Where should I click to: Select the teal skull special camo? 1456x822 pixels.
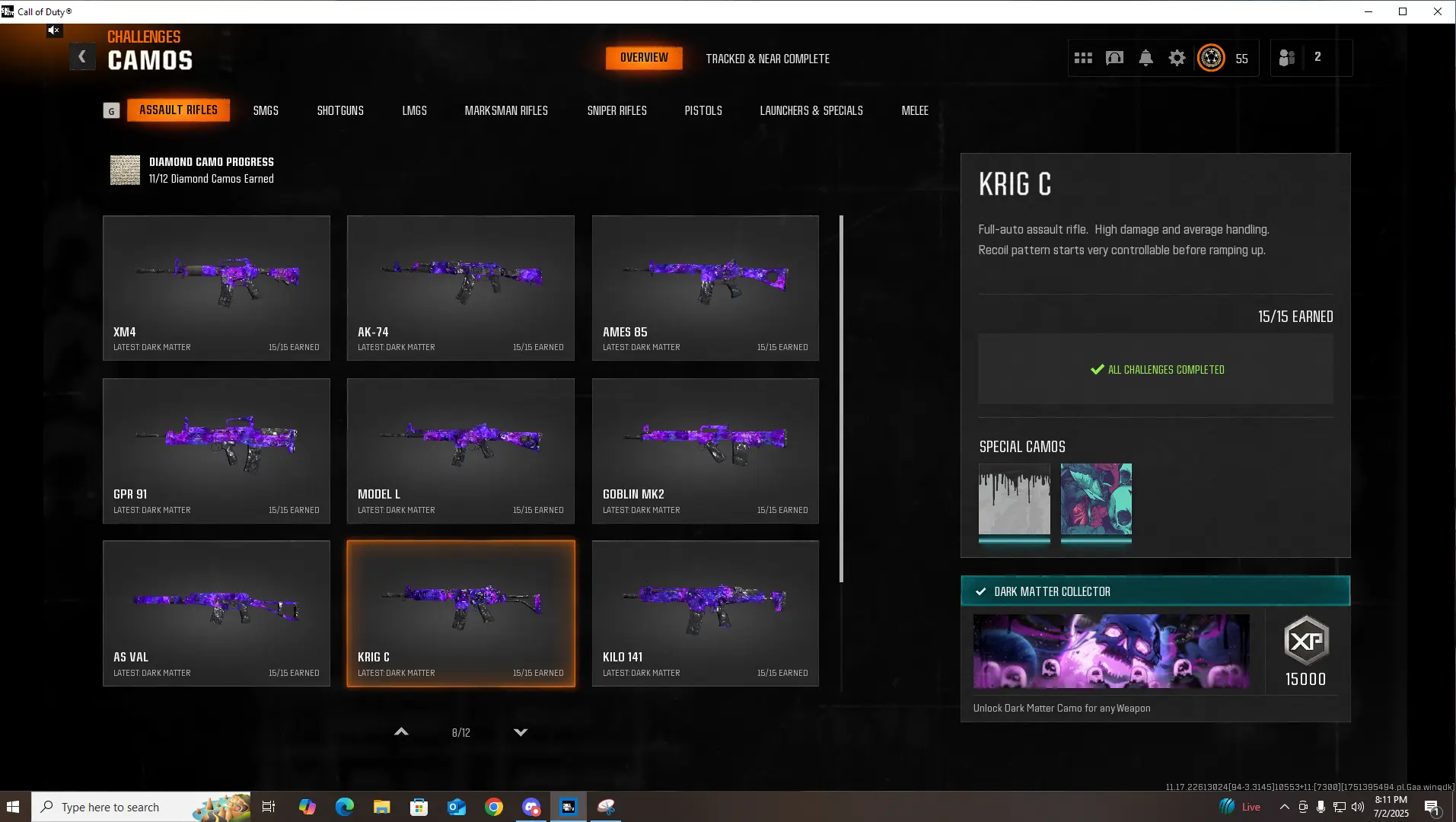[x=1096, y=499]
